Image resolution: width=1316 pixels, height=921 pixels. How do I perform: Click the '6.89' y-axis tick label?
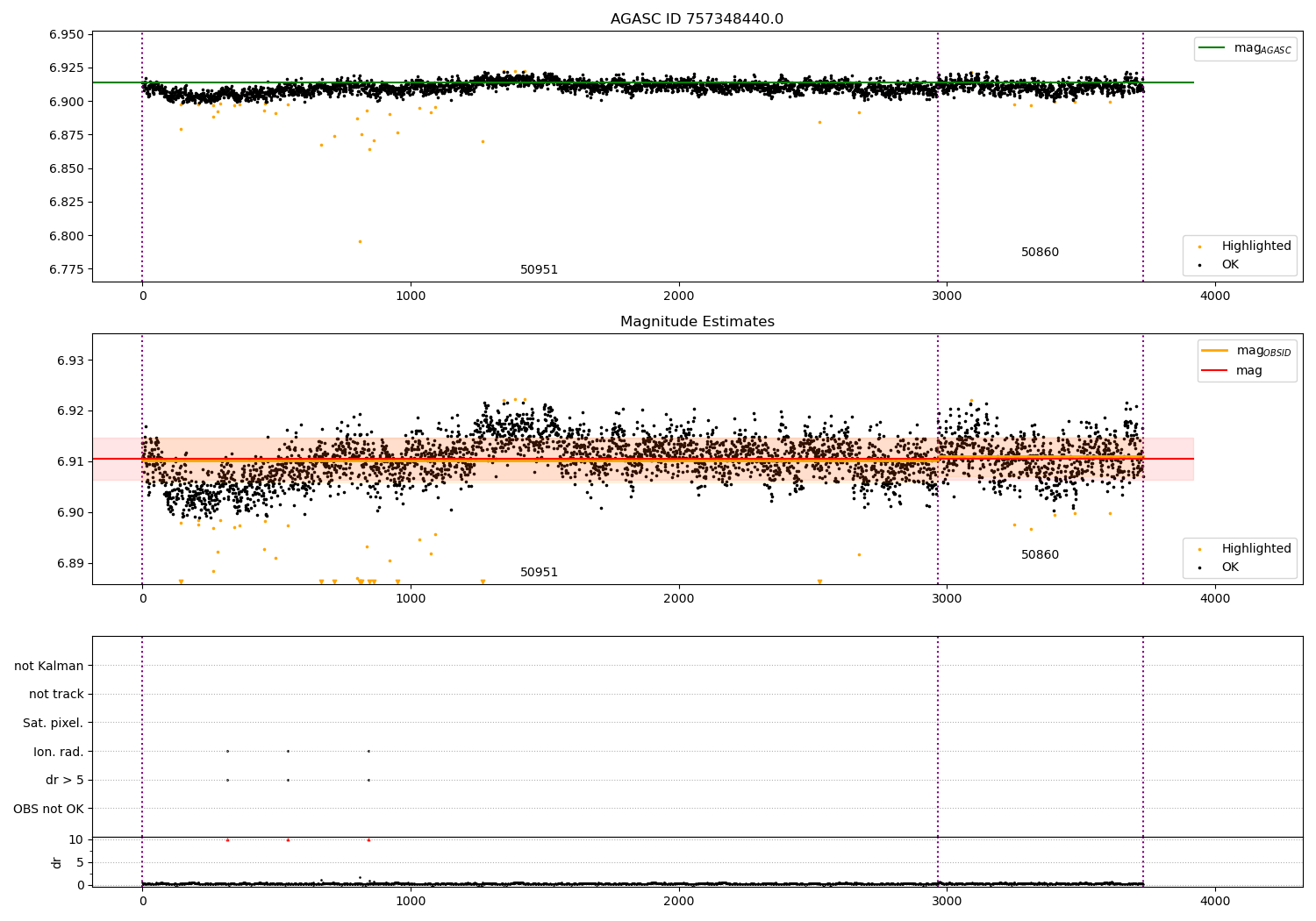point(70,563)
